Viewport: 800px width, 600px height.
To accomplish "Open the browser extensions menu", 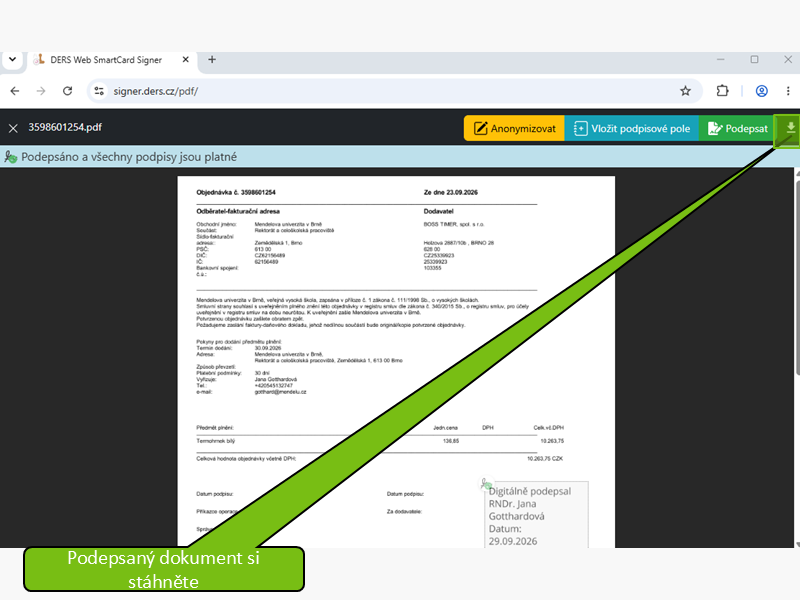I will [x=722, y=91].
